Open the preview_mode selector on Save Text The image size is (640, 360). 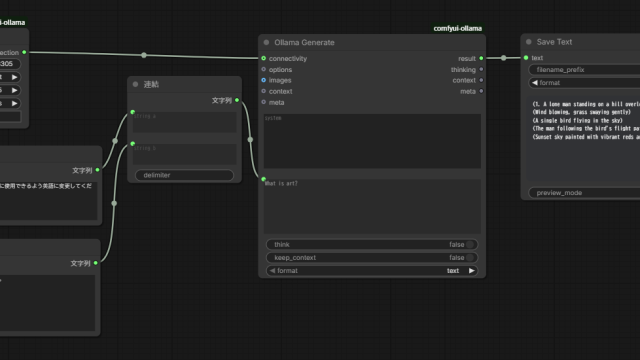[x=584, y=193]
